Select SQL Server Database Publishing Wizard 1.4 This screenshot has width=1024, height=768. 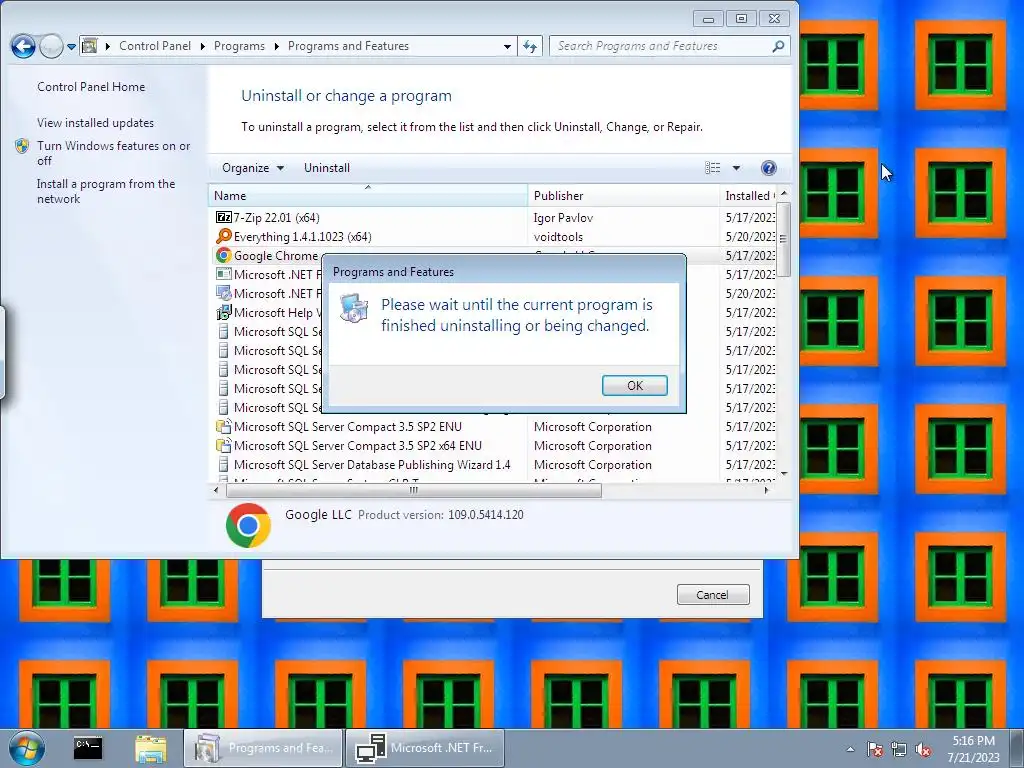(x=494, y=464)
